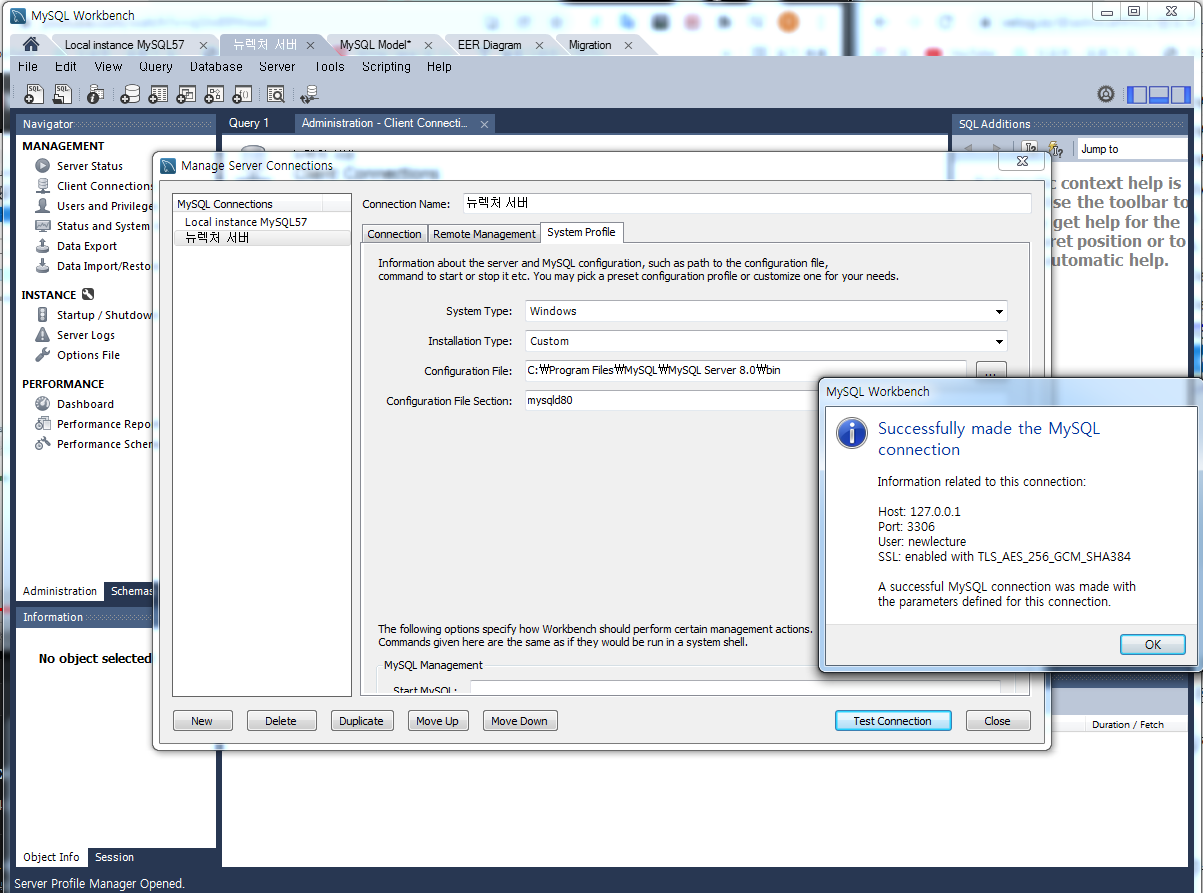
Task: Reconnect to DBMS toolbar icon
Action: [x=309, y=94]
